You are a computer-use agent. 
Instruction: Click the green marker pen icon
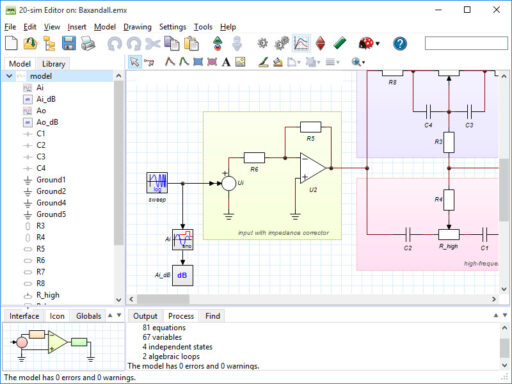339,43
